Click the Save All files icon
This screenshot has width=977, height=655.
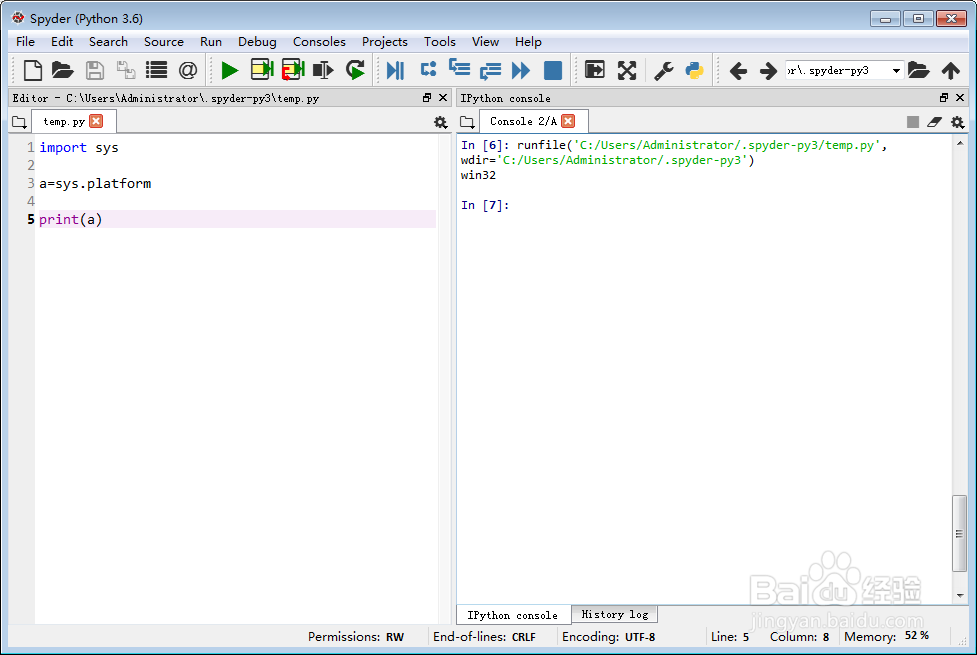click(126, 70)
